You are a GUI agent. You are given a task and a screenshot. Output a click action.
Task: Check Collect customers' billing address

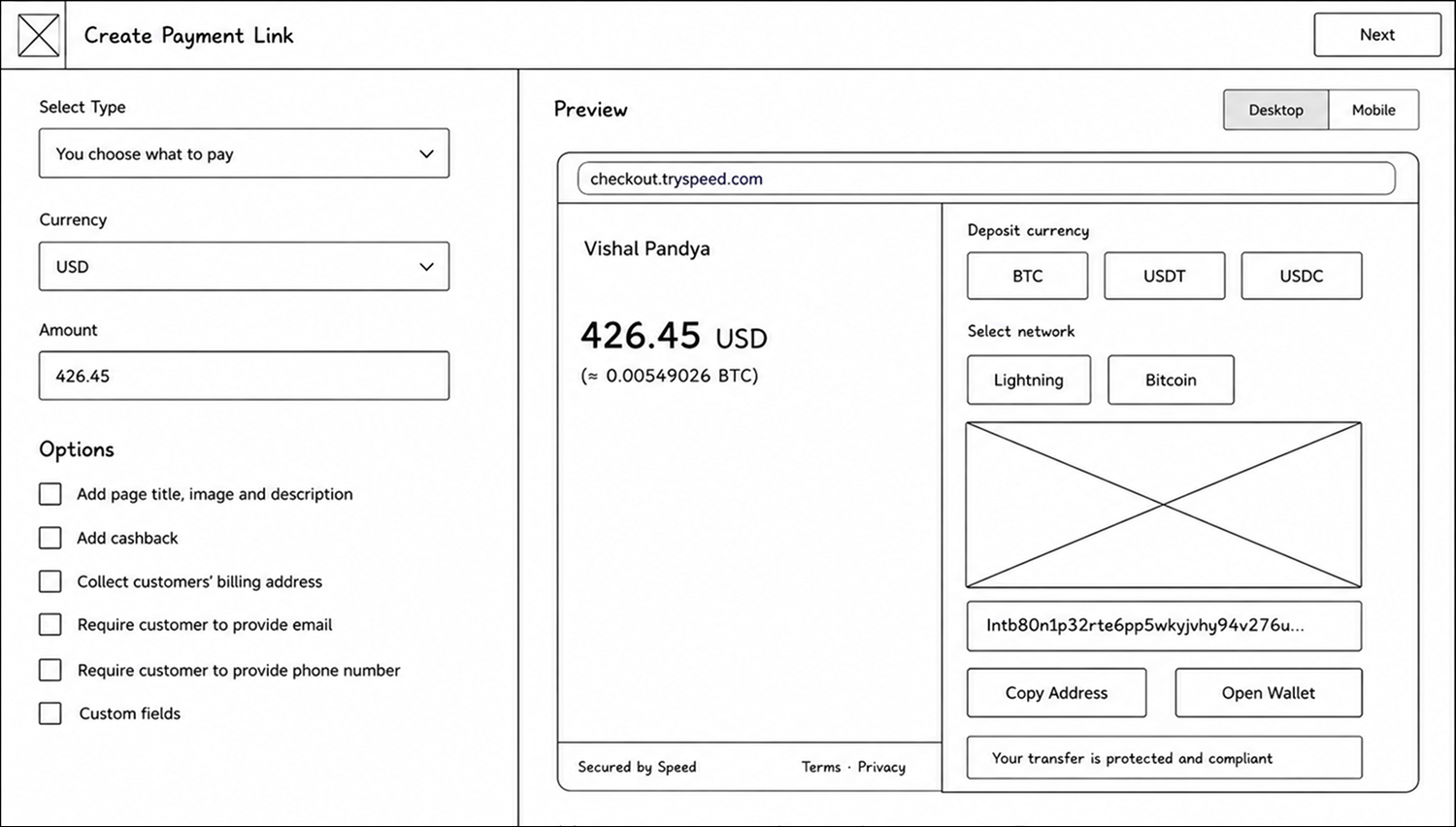(x=50, y=581)
